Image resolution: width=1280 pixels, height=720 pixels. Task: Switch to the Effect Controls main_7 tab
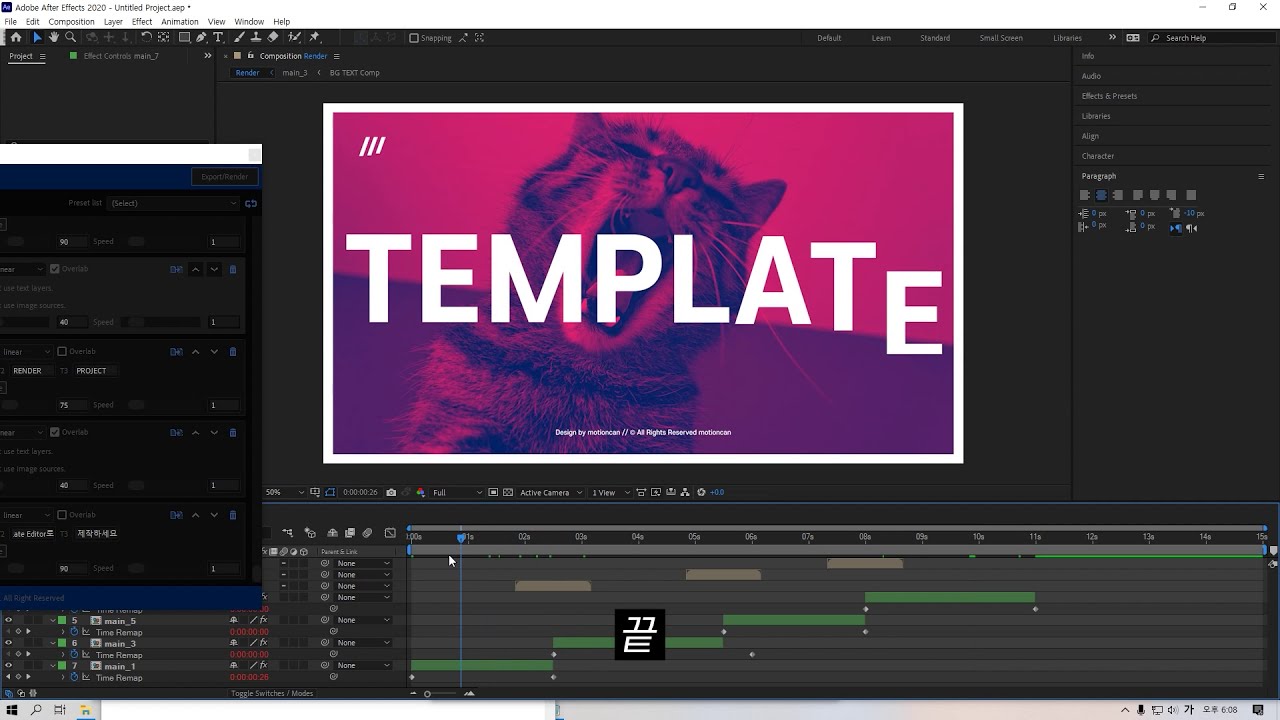click(120, 56)
